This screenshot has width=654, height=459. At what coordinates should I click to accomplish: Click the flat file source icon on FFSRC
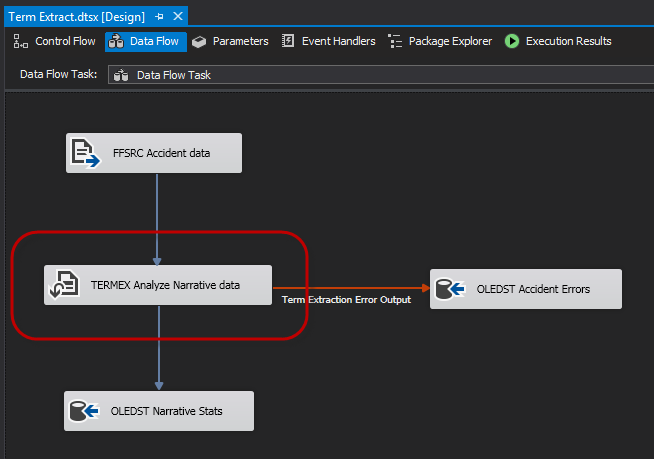[x=86, y=154]
